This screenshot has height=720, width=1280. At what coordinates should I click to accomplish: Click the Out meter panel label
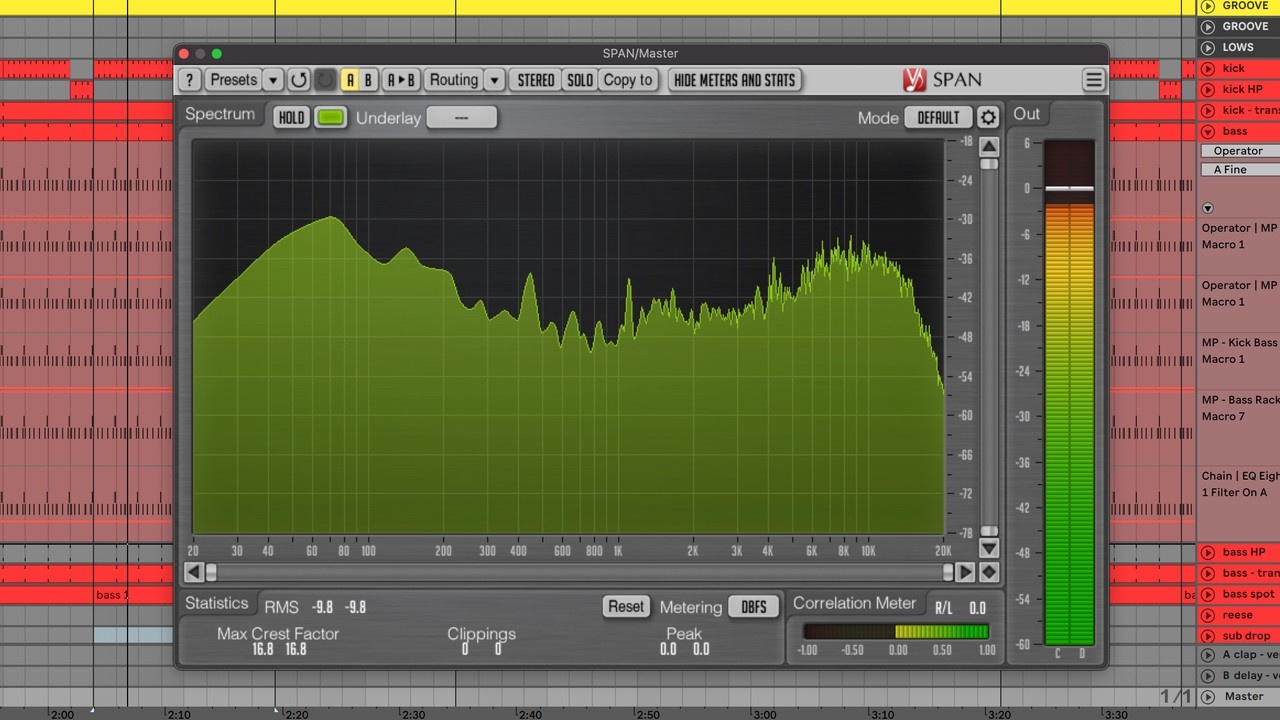click(x=1027, y=113)
